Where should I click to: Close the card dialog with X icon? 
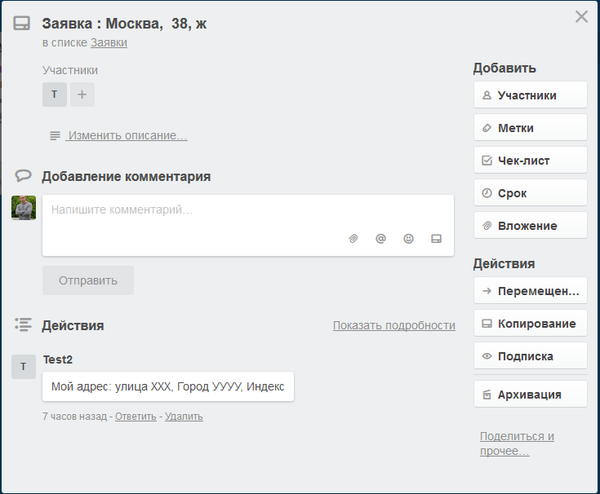582,17
